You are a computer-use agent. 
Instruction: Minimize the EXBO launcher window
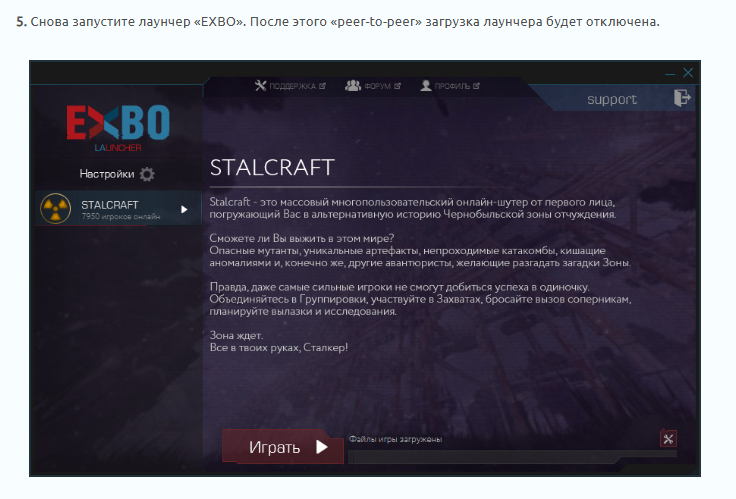[670, 73]
